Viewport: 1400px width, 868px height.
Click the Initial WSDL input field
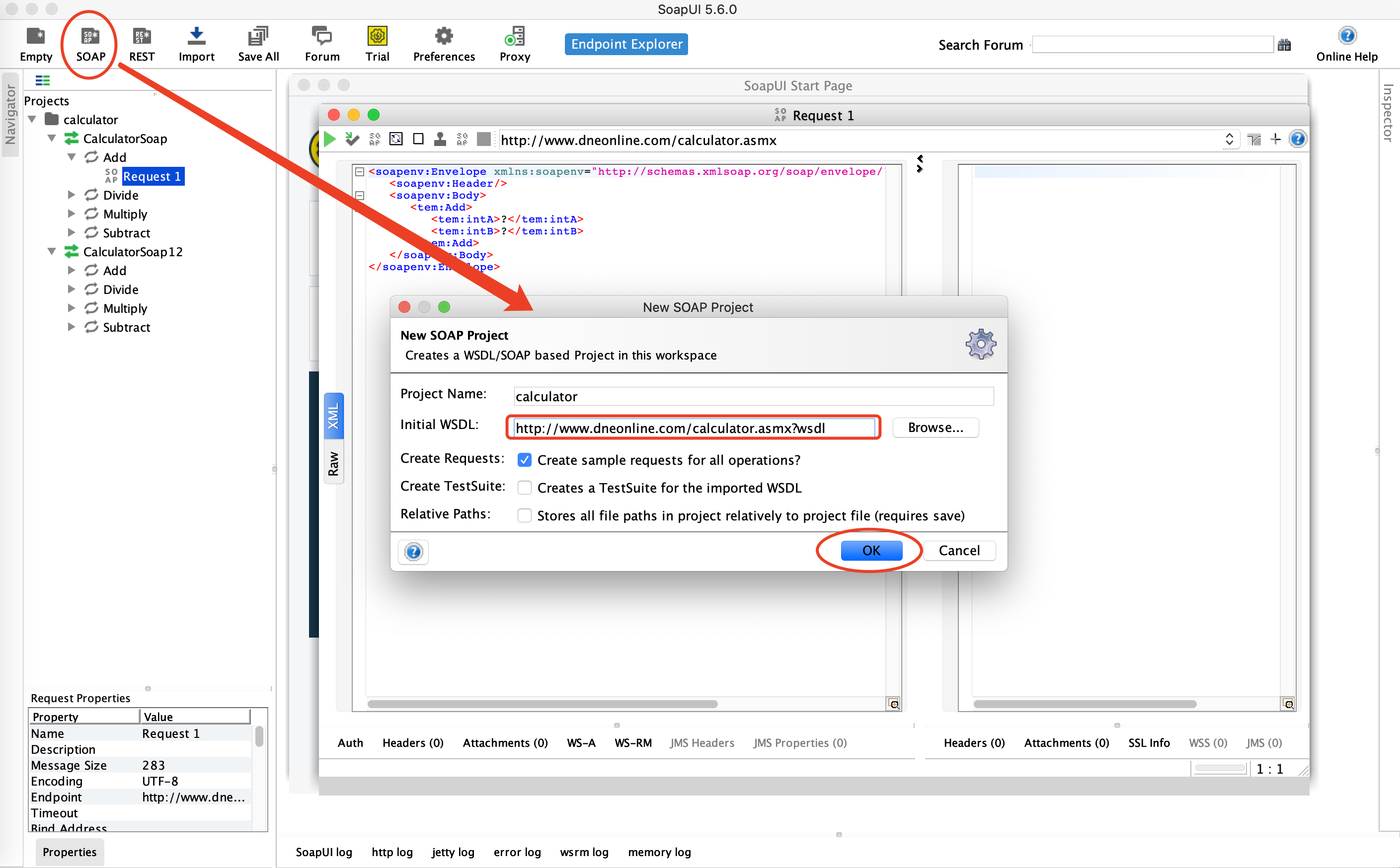(x=692, y=428)
